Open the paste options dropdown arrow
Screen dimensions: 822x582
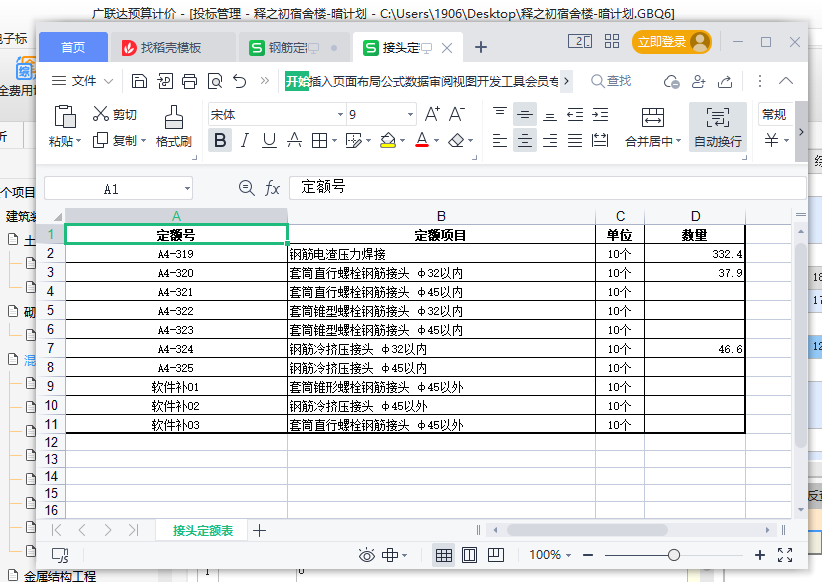(79, 141)
